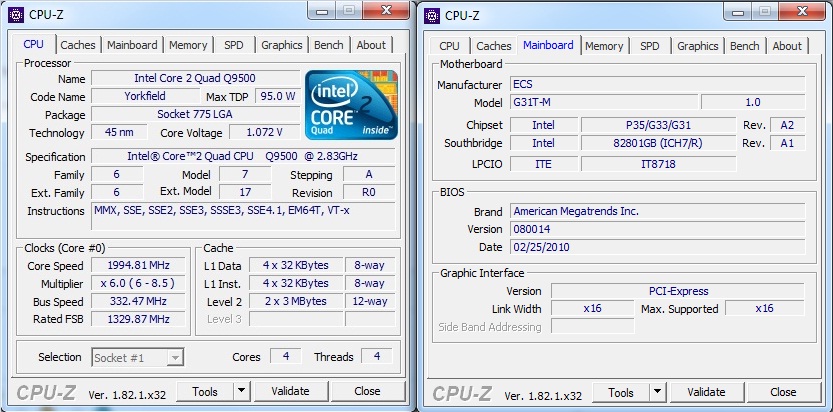Click the Ext. Model value 17
The width and height of the screenshot is (833, 412).
point(245,192)
